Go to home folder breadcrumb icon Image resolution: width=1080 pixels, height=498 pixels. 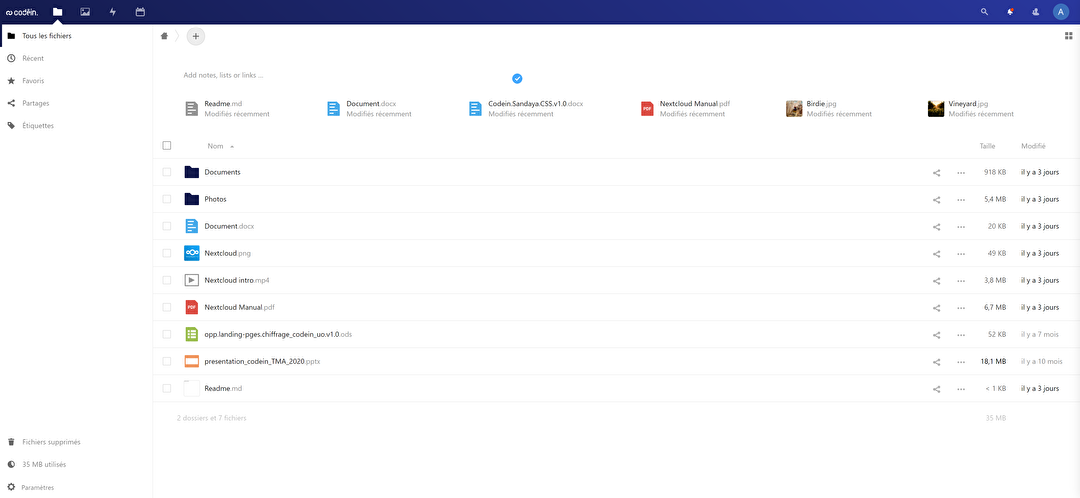164,36
